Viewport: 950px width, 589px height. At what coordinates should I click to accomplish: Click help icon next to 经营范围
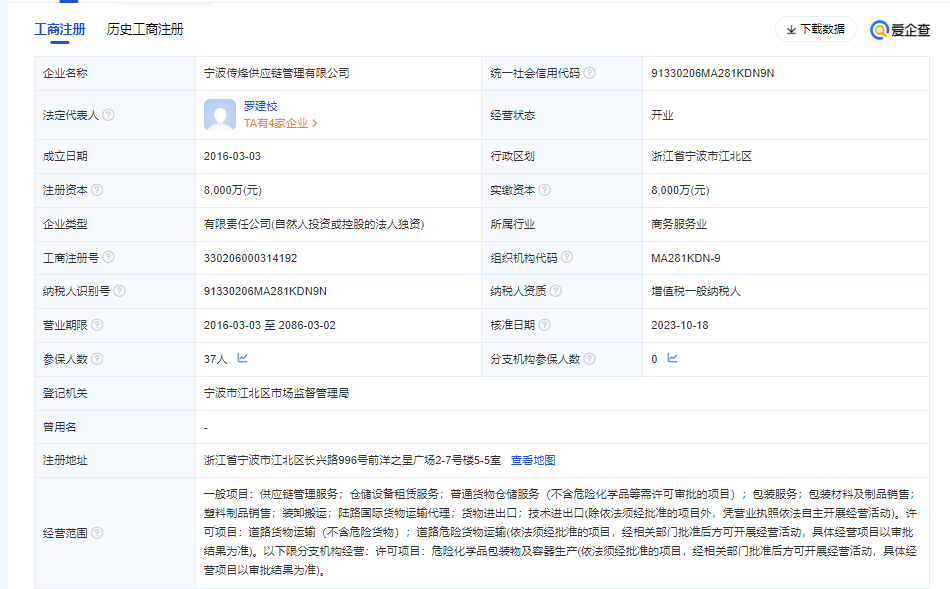click(97, 533)
